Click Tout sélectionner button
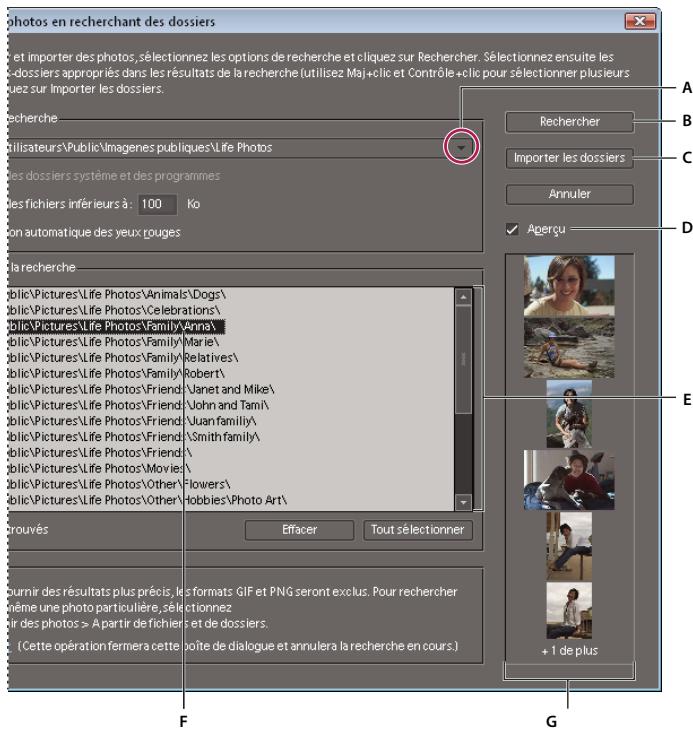This screenshot has height=729, width=693. (x=417, y=530)
